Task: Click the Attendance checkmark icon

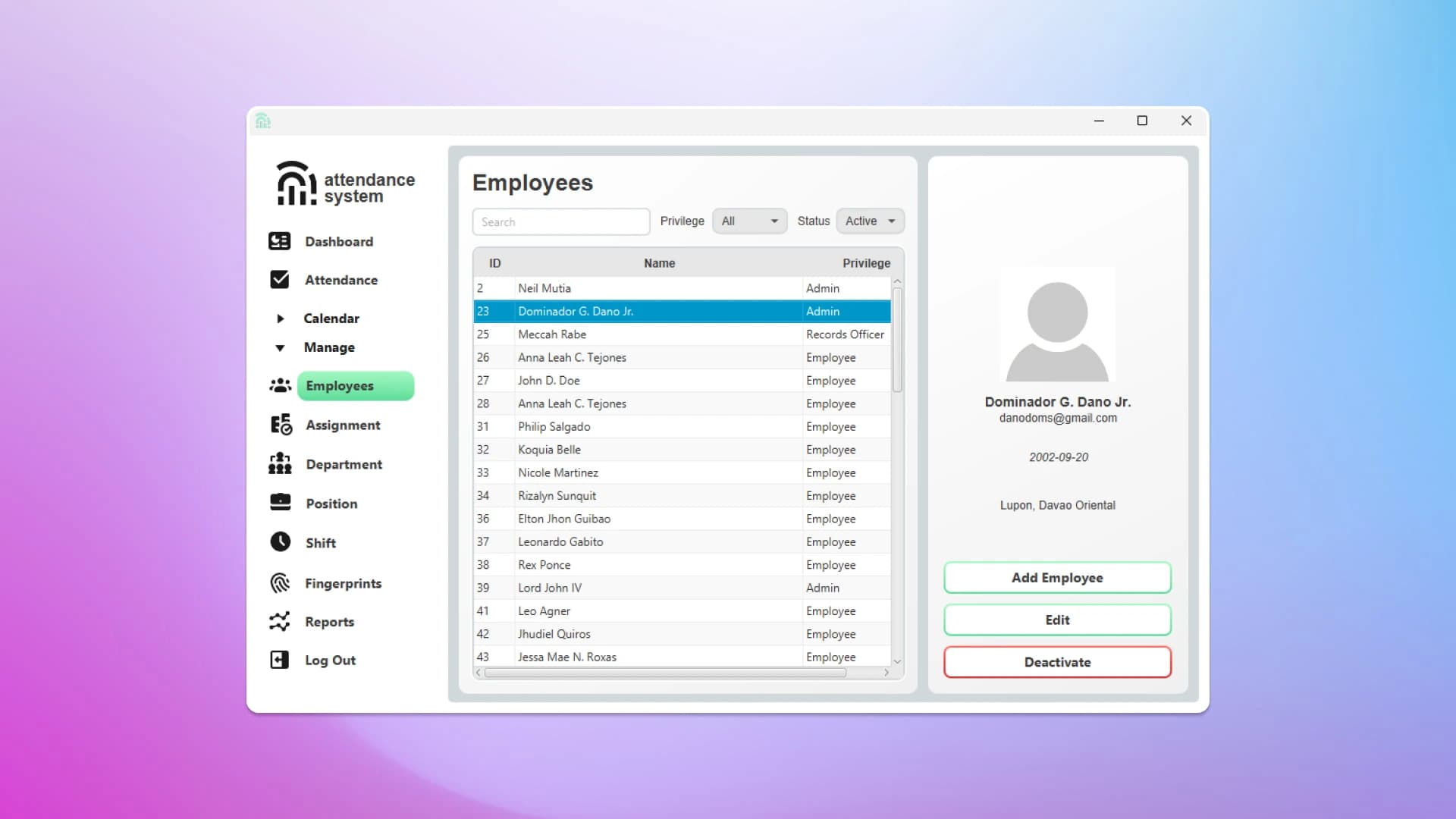Action: (x=279, y=280)
